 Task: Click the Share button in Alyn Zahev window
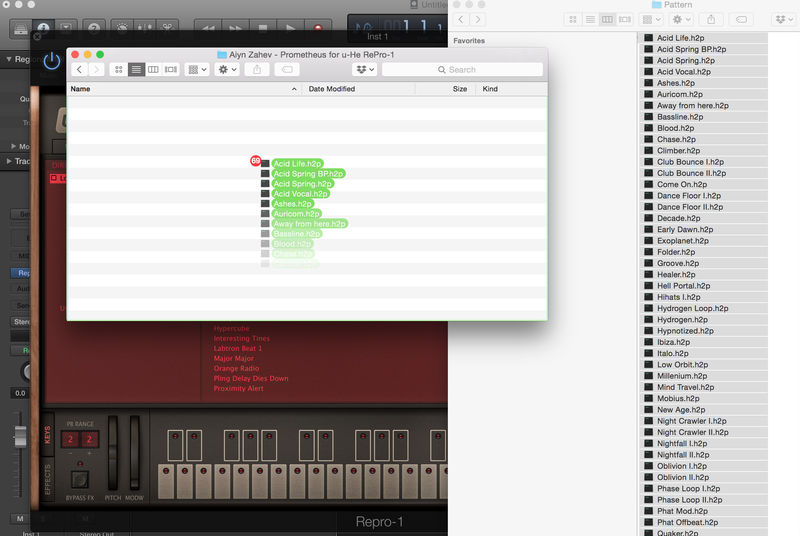(x=257, y=69)
